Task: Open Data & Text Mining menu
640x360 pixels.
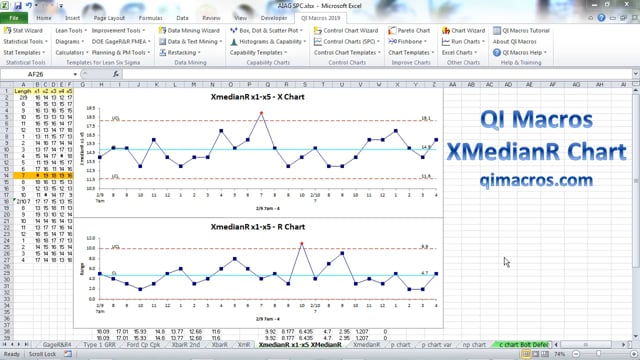Action: coord(191,42)
